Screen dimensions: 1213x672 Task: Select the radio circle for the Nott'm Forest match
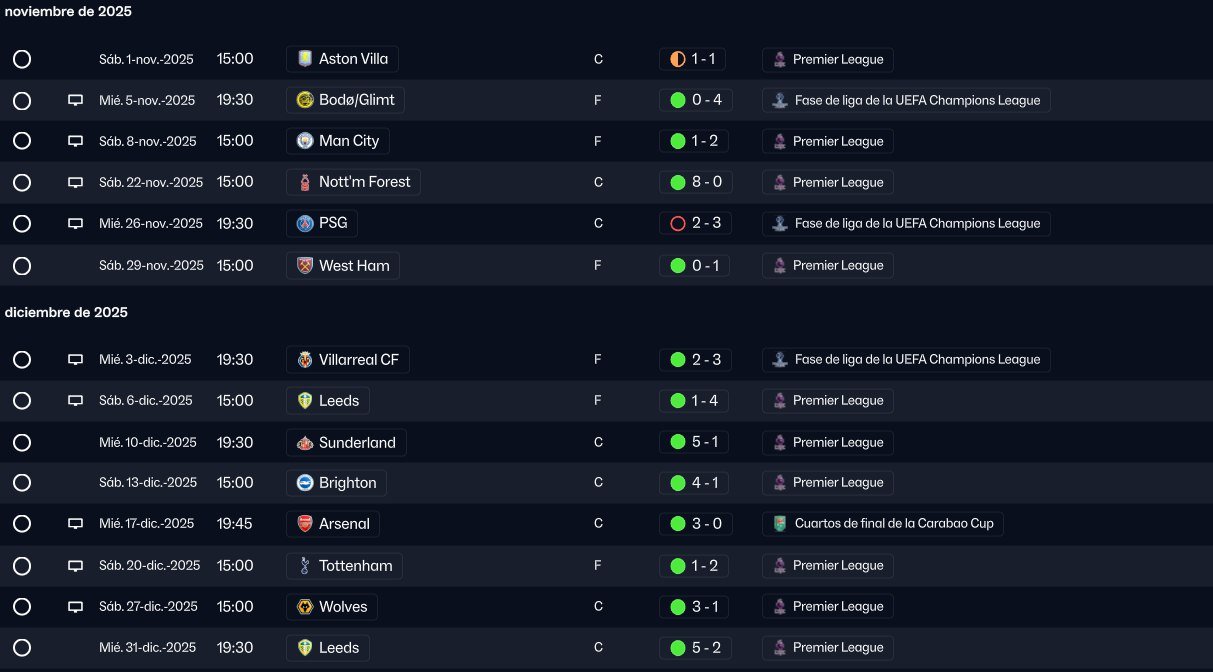click(22, 182)
